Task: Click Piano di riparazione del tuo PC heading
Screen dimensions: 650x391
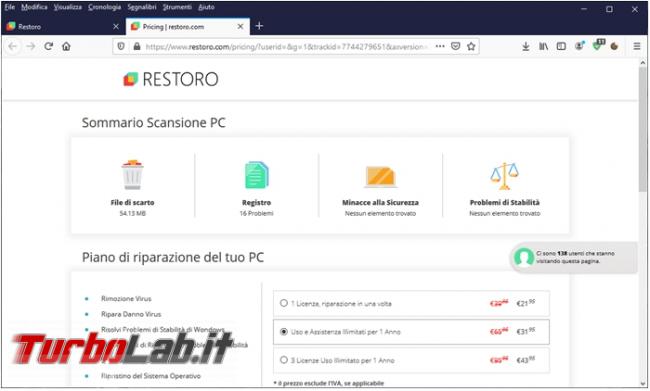Action: [173, 257]
